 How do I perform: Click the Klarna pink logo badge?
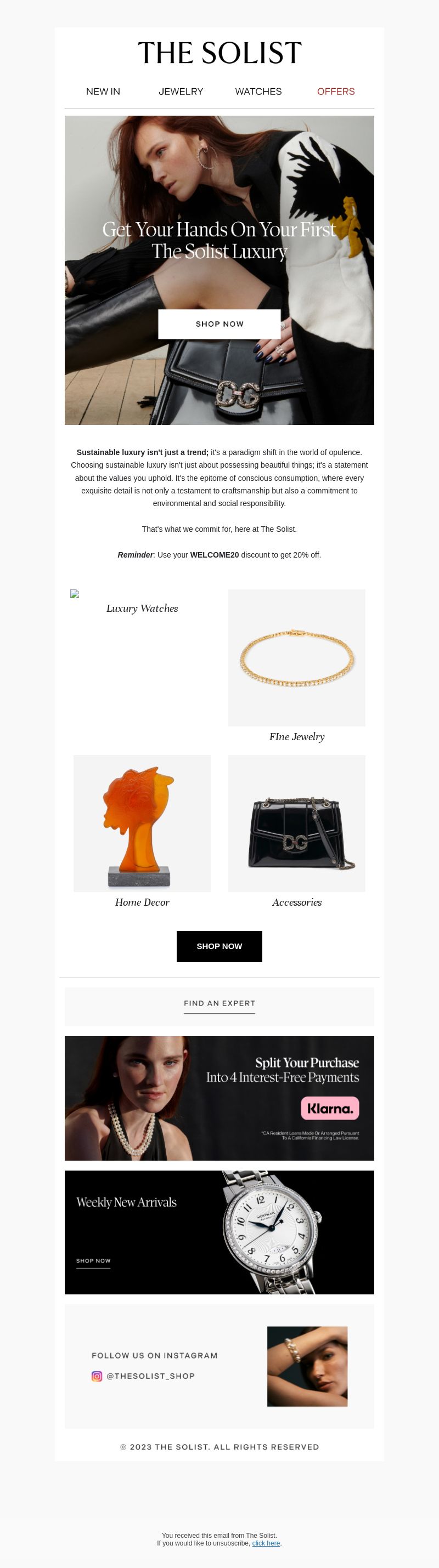(x=330, y=1109)
